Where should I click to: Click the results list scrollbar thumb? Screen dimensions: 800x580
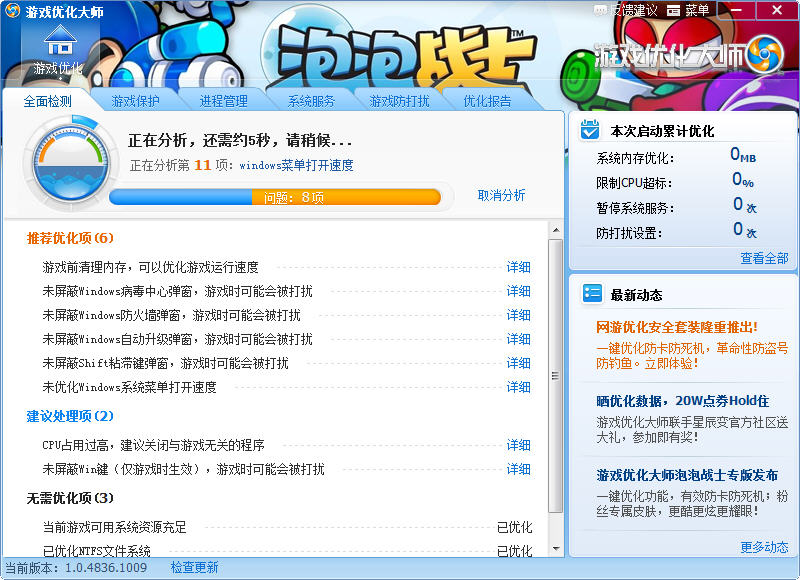click(x=556, y=376)
